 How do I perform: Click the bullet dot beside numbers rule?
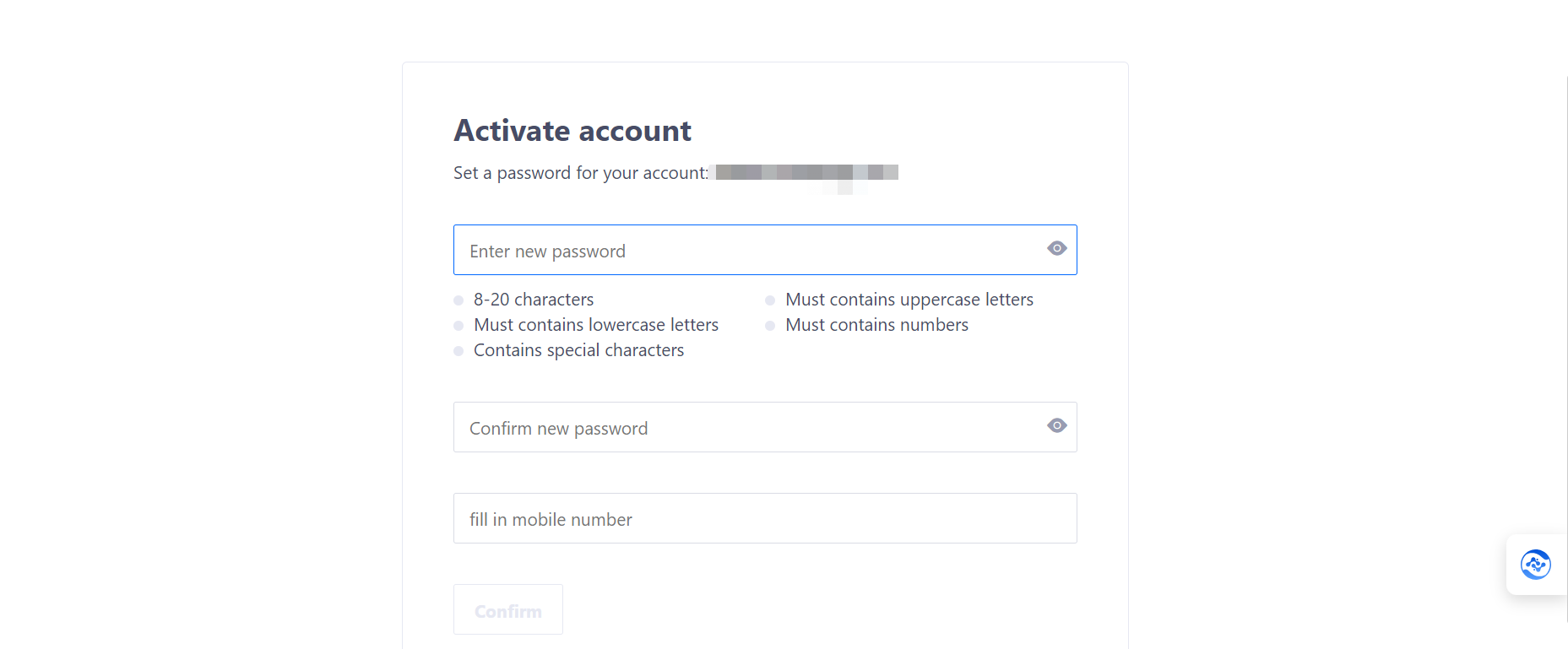point(770,326)
